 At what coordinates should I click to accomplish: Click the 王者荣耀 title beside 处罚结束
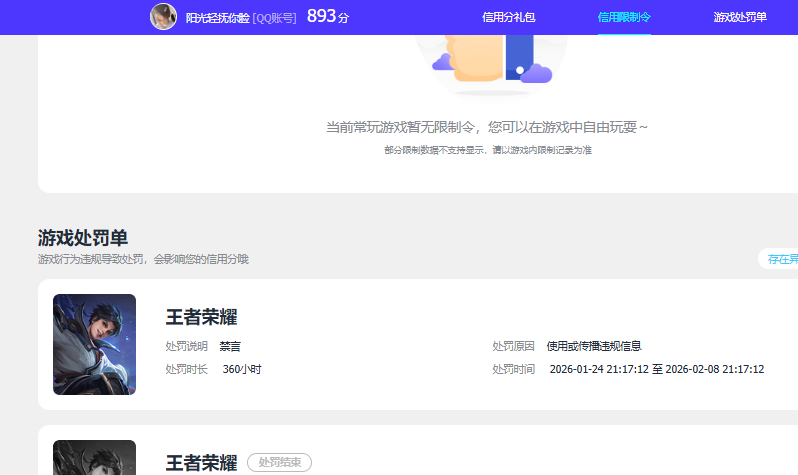202,463
